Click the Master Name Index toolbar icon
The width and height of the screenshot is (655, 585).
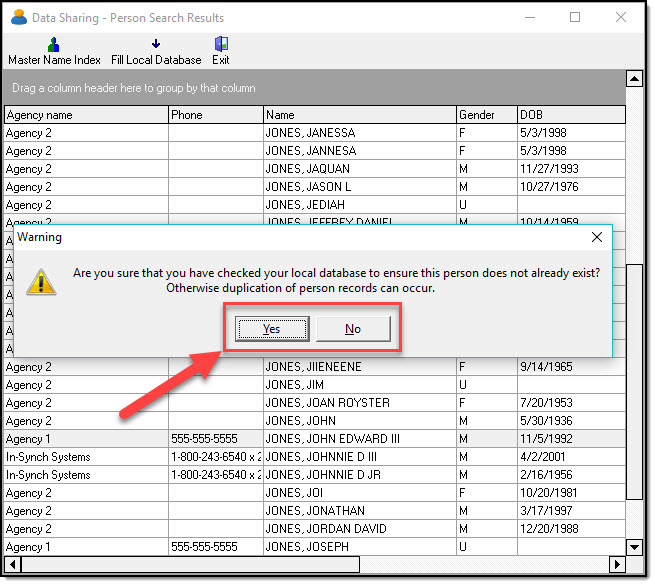[54, 44]
